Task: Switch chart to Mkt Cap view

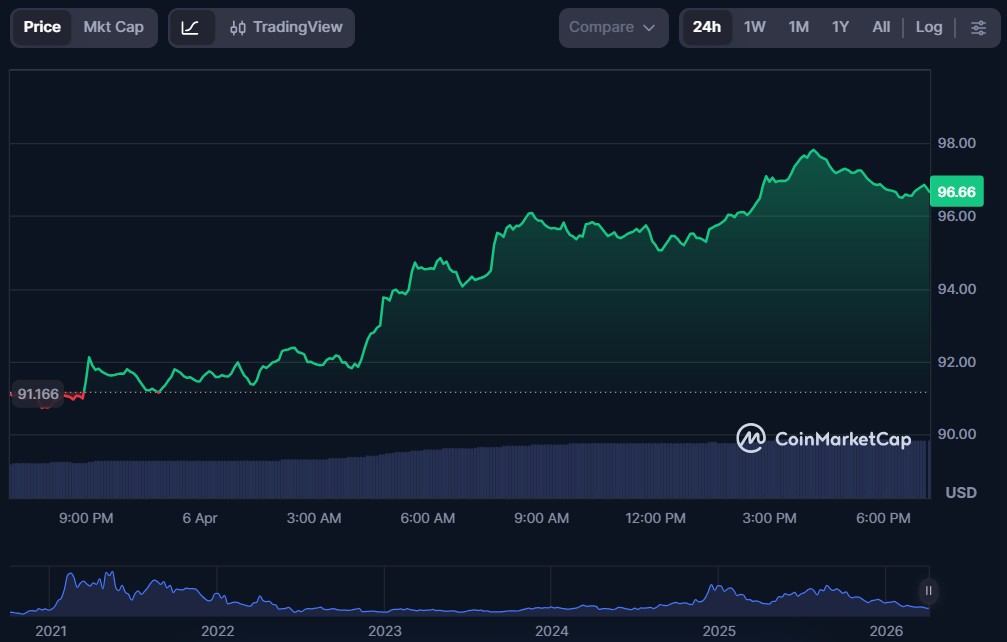Action: pos(113,28)
